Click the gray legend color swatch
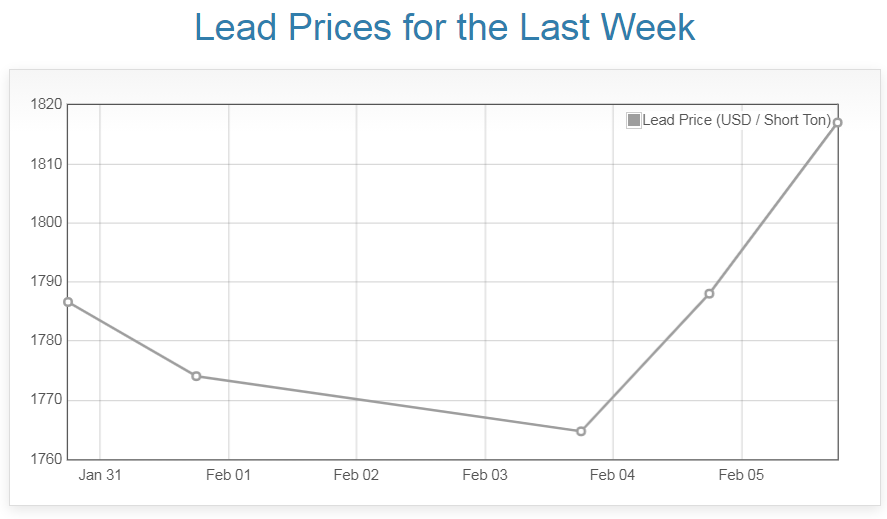887x519 pixels. click(633, 121)
